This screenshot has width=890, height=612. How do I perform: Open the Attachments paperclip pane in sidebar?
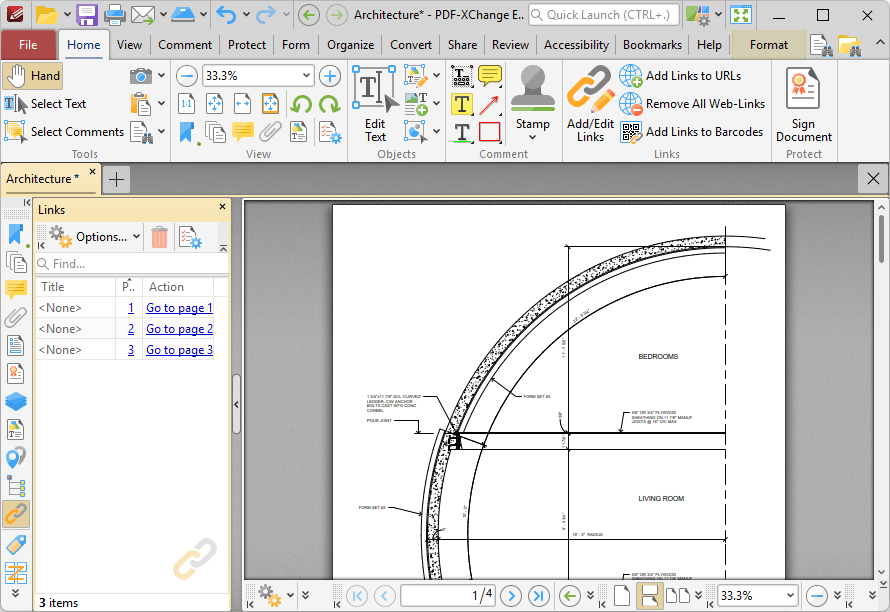(16, 318)
